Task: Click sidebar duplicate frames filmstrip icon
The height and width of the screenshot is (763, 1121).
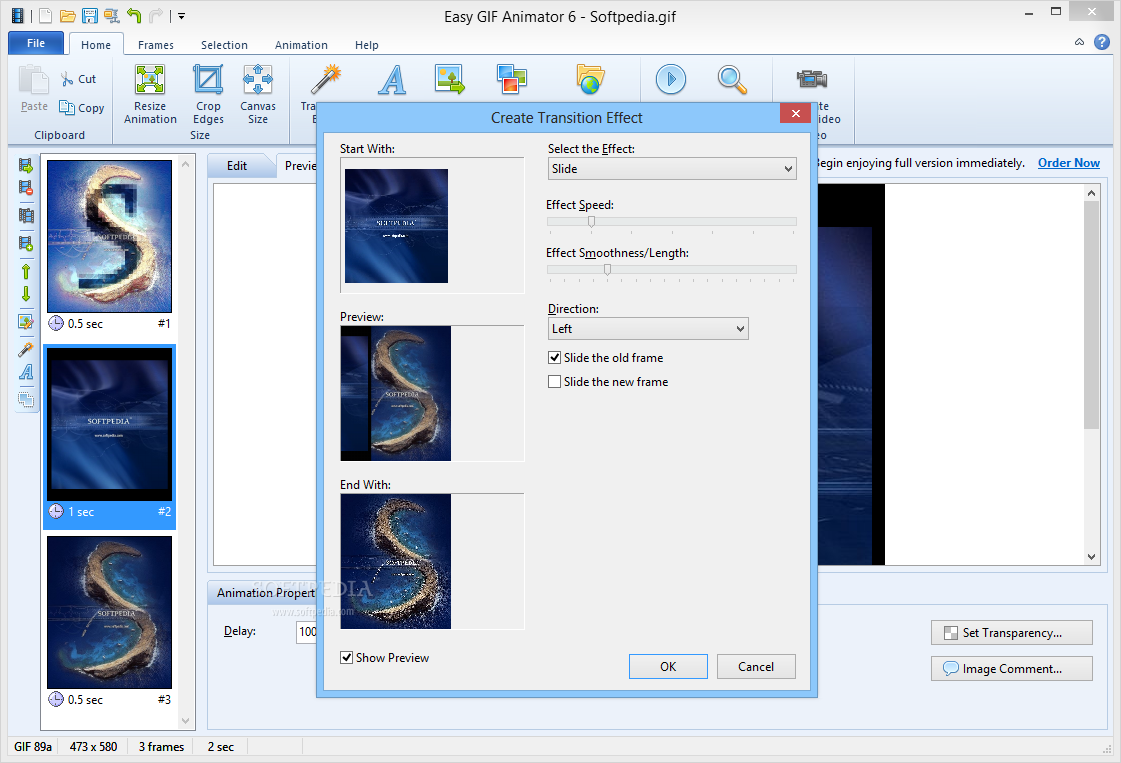Action: [x=26, y=215]
